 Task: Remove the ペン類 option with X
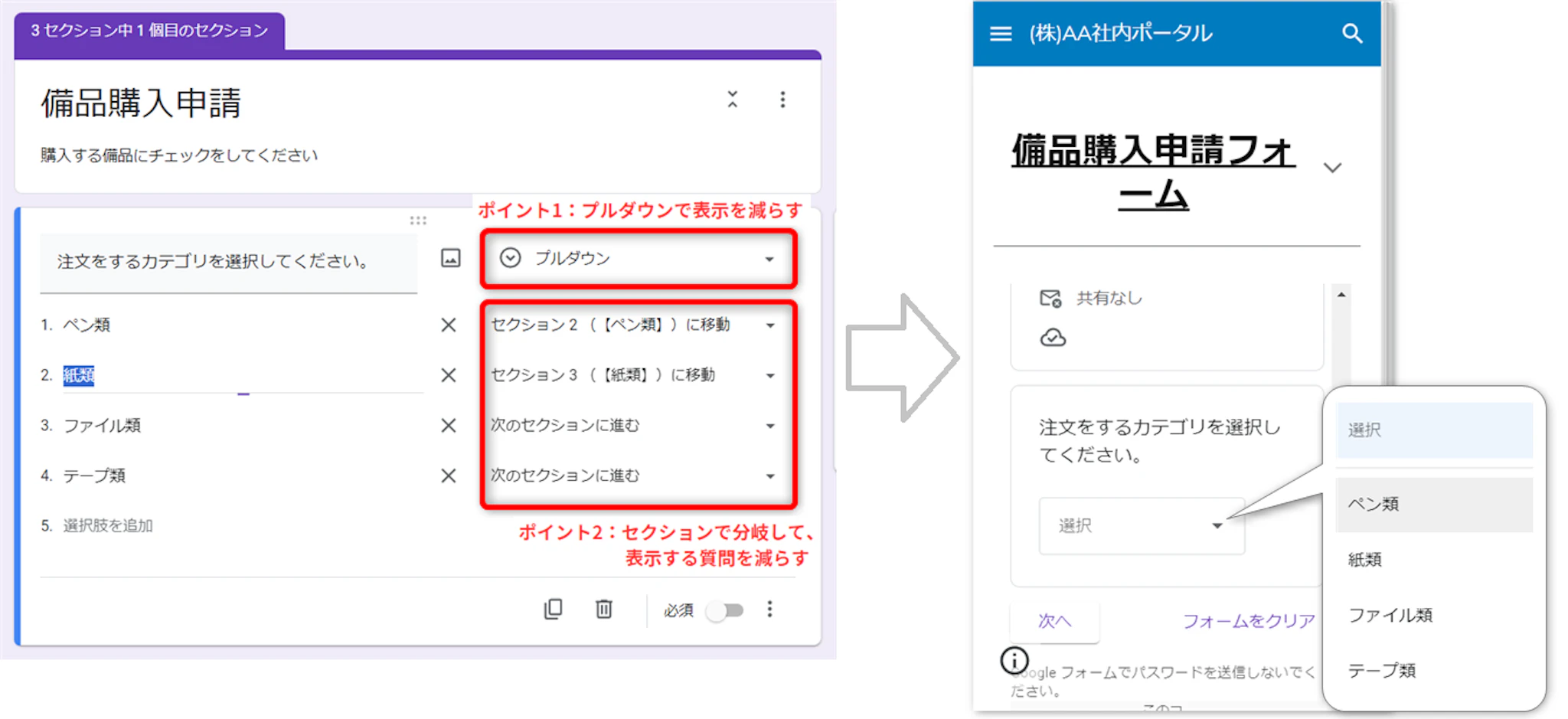click(449, 325)
